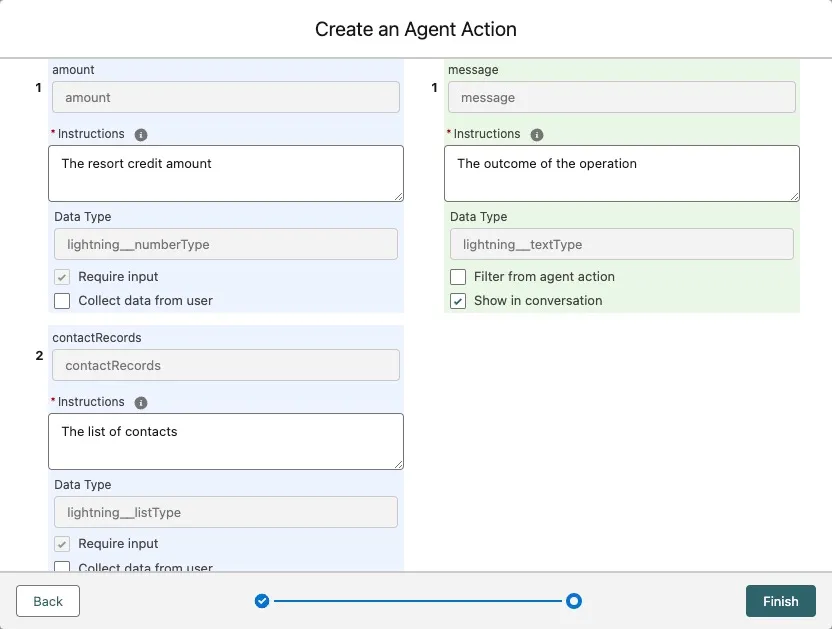832x629 pixels.
Task: Click the contactRecords Instructions text area
Action: 226,441
